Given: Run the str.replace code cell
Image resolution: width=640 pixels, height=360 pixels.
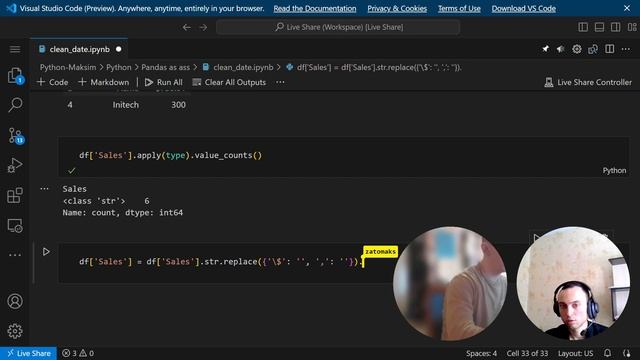Looking at the screenshot, I should point(46,252).
